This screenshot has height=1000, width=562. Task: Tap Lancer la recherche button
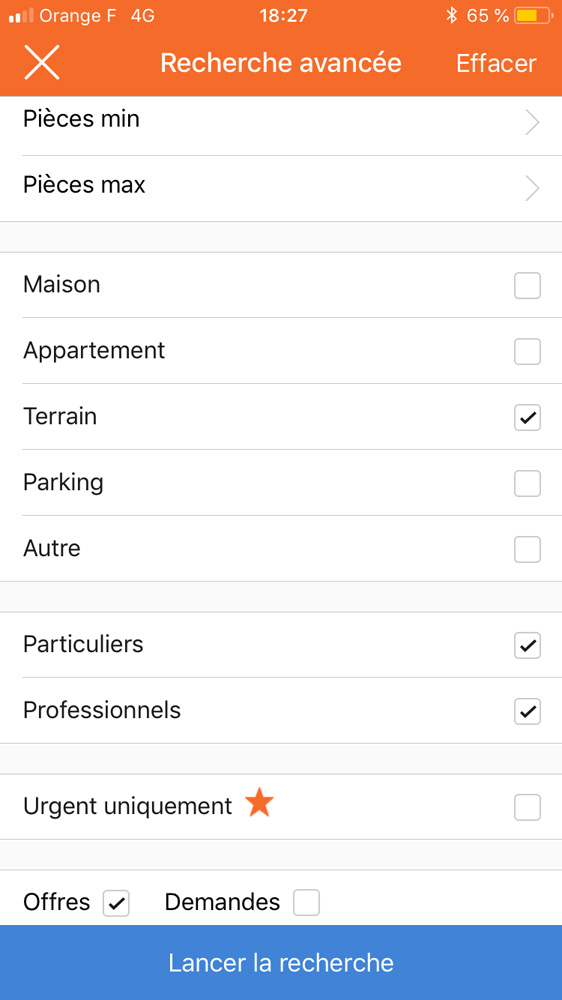pos(281,962)
